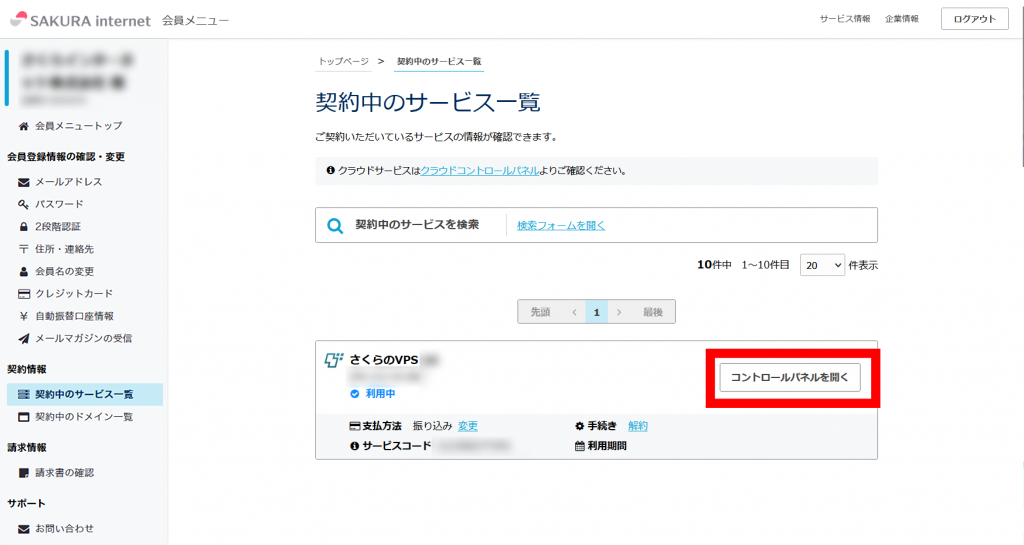Open 会員メニュートップ in sidebar
Image resolution: width=1024 pixels, height=545 pixels.
pos(78,126)
